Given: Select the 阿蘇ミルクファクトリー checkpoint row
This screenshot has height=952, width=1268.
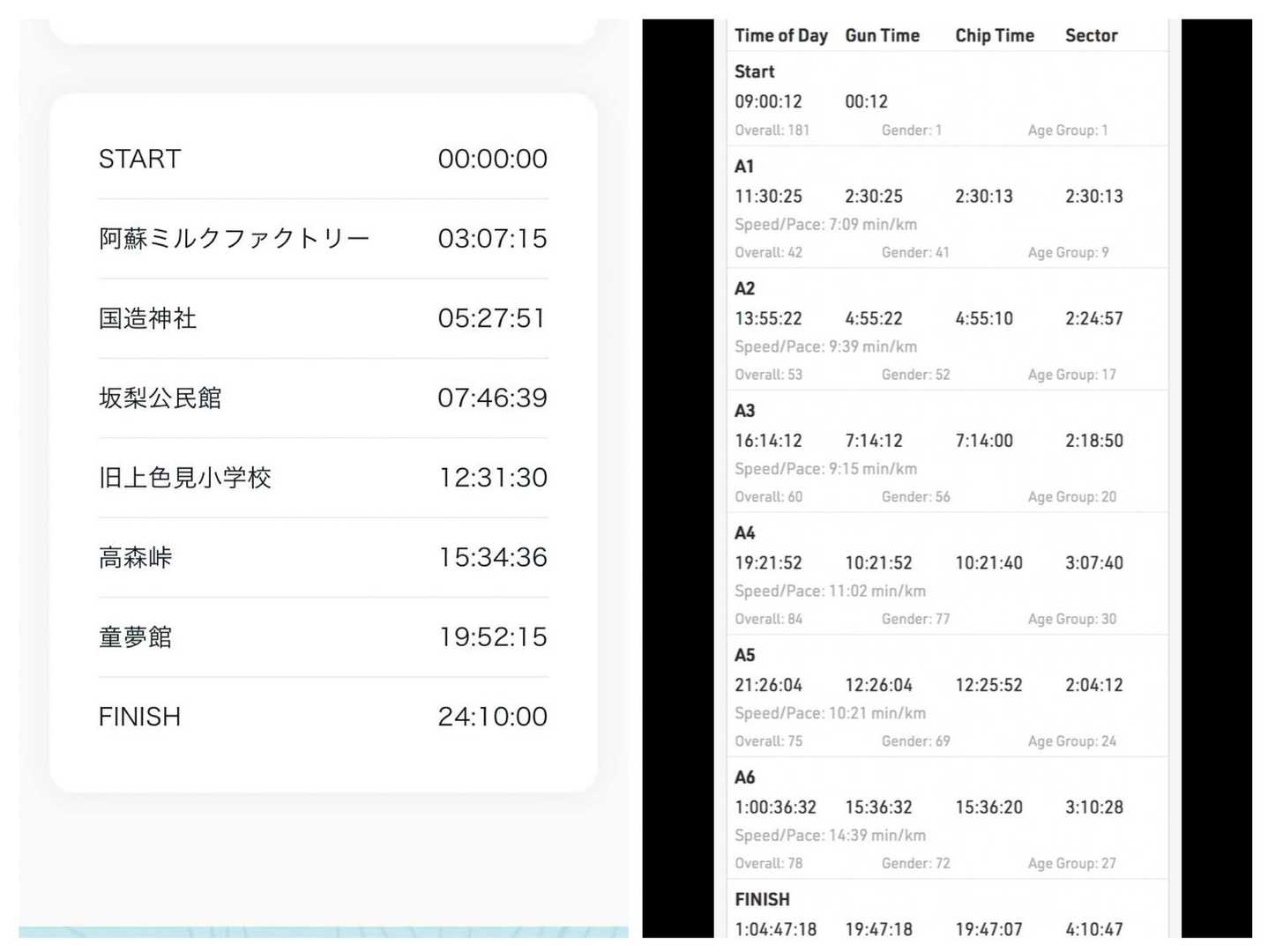Looking at the screenshot, I should (x=323, y=239).
